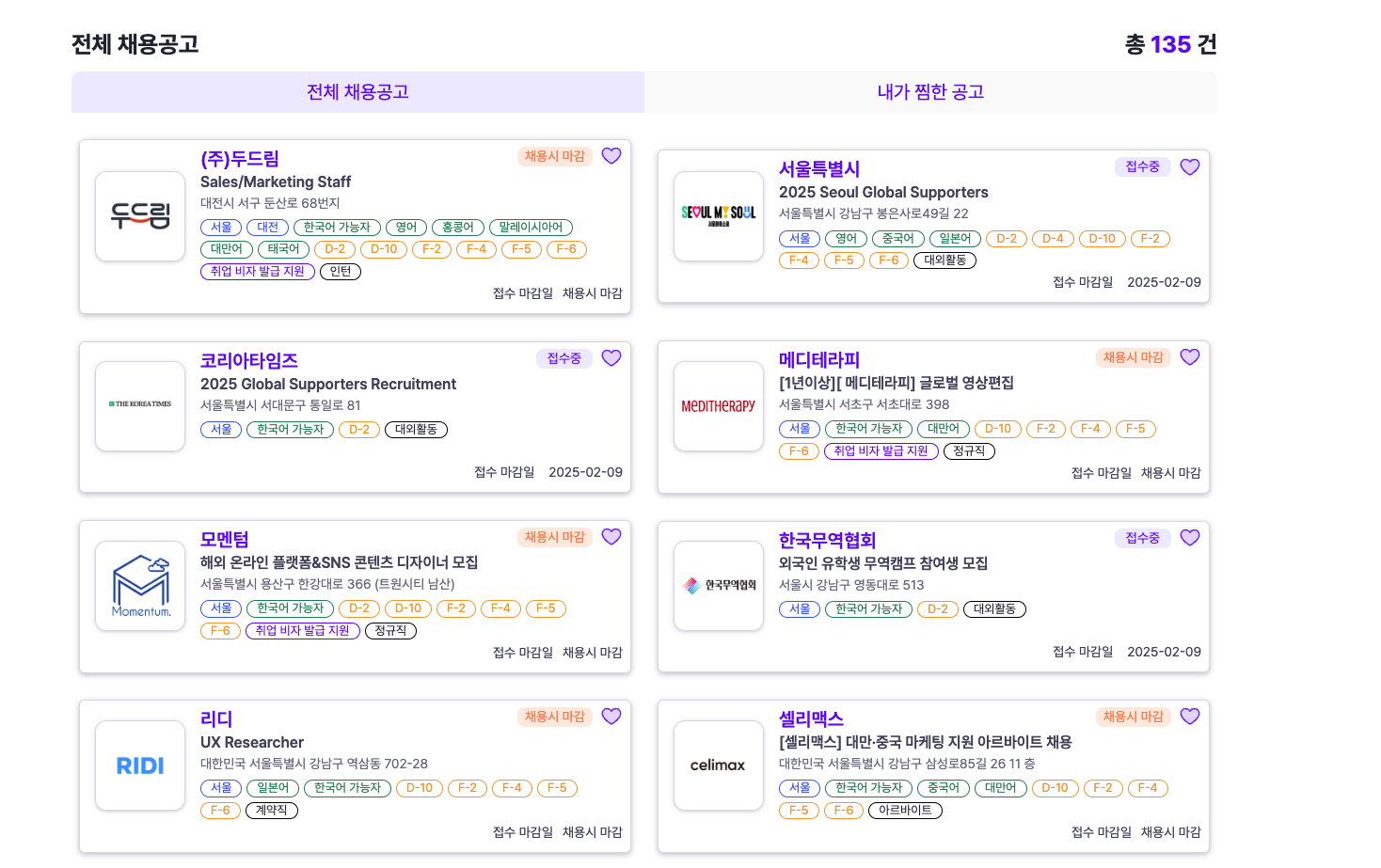Click address 대전시 서구 둔산로 68번지
The width and height of the screenshot is (1381, 868).
270,203
